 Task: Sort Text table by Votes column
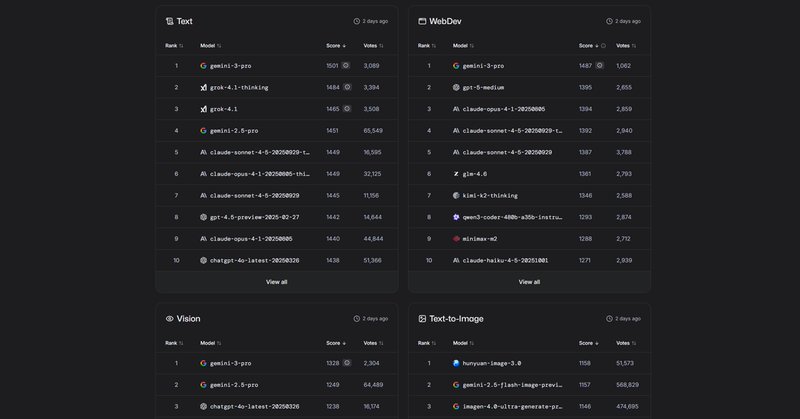pyautogui.click(x=373, y=45)
